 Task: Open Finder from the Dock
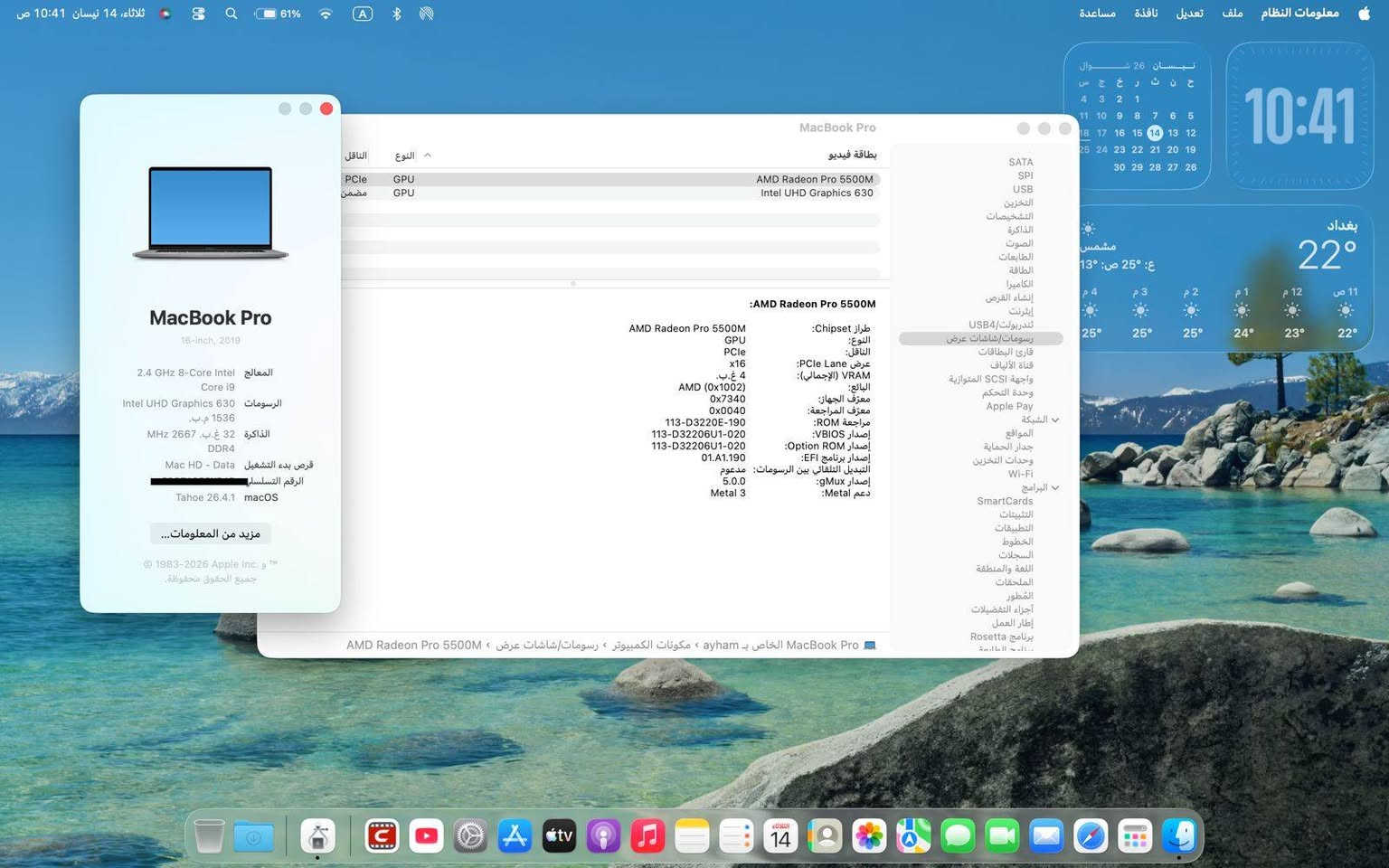[x=1179, y=836]
